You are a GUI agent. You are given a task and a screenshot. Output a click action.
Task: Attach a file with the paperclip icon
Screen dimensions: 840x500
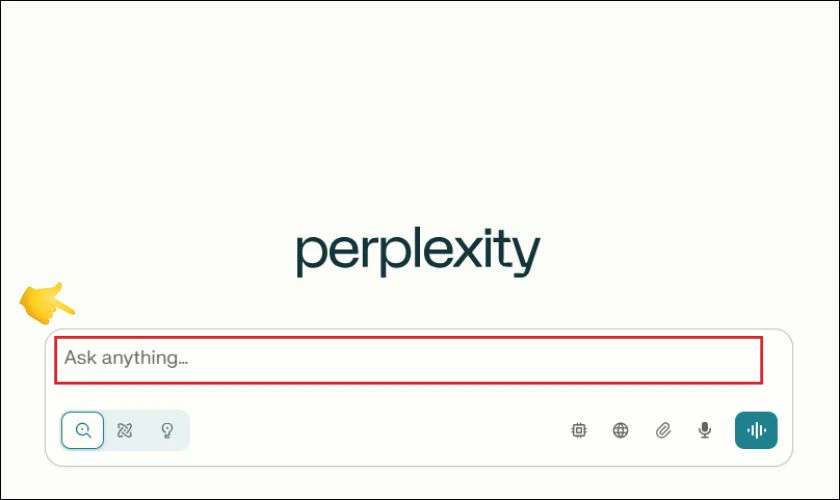coord(663,430)
